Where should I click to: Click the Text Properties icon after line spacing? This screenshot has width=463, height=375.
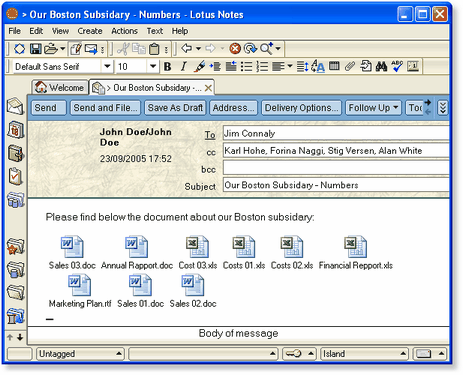[318, 66]
